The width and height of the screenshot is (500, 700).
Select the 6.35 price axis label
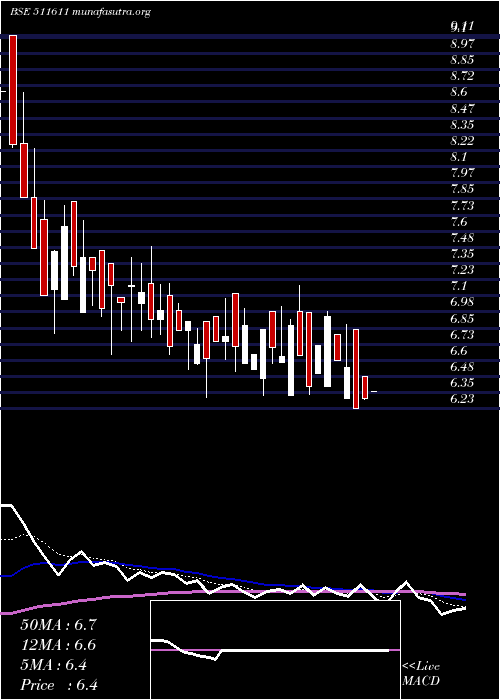[462, 383]
